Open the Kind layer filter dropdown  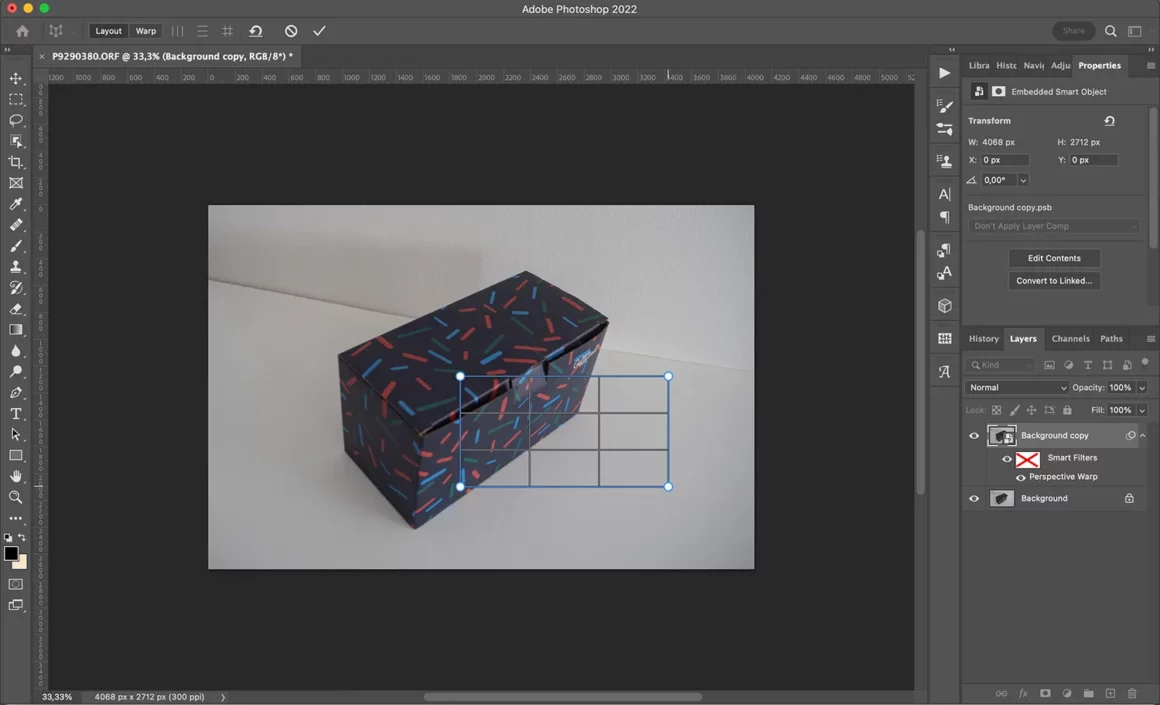[x=1000, y=365]
